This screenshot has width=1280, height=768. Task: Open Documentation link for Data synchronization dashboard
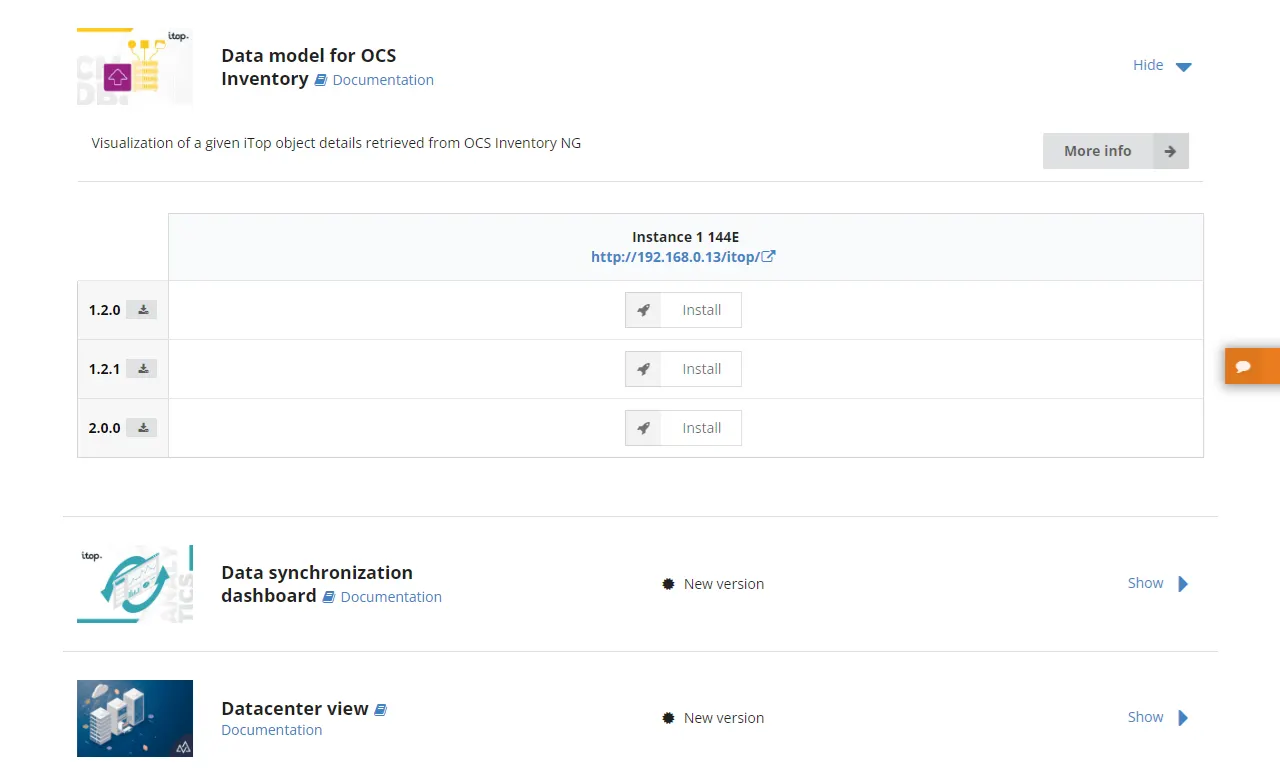tap(391, 597)
